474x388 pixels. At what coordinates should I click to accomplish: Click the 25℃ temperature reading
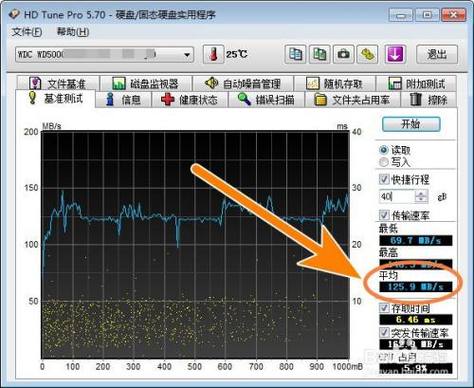(x=237, y=54)
